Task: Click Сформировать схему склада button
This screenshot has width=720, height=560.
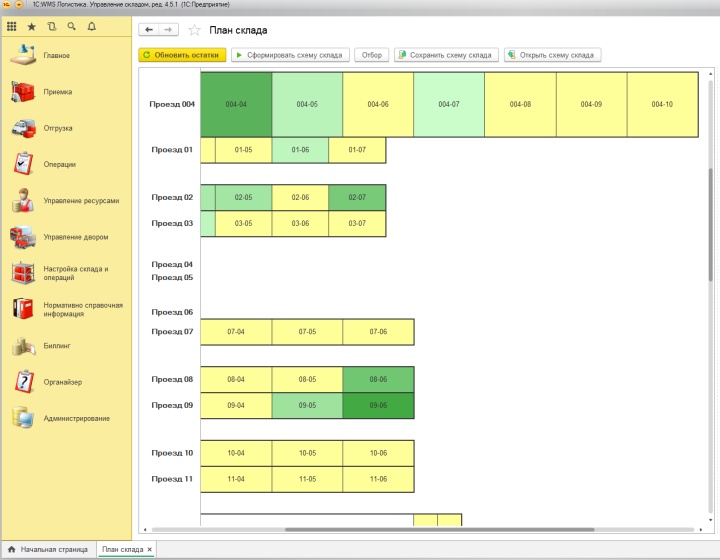Action: tap(288, 55)
